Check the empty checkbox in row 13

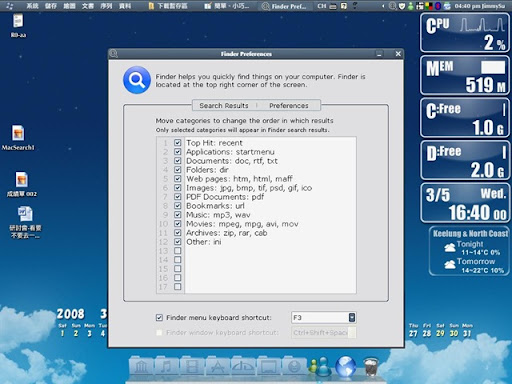coord(177,251)
